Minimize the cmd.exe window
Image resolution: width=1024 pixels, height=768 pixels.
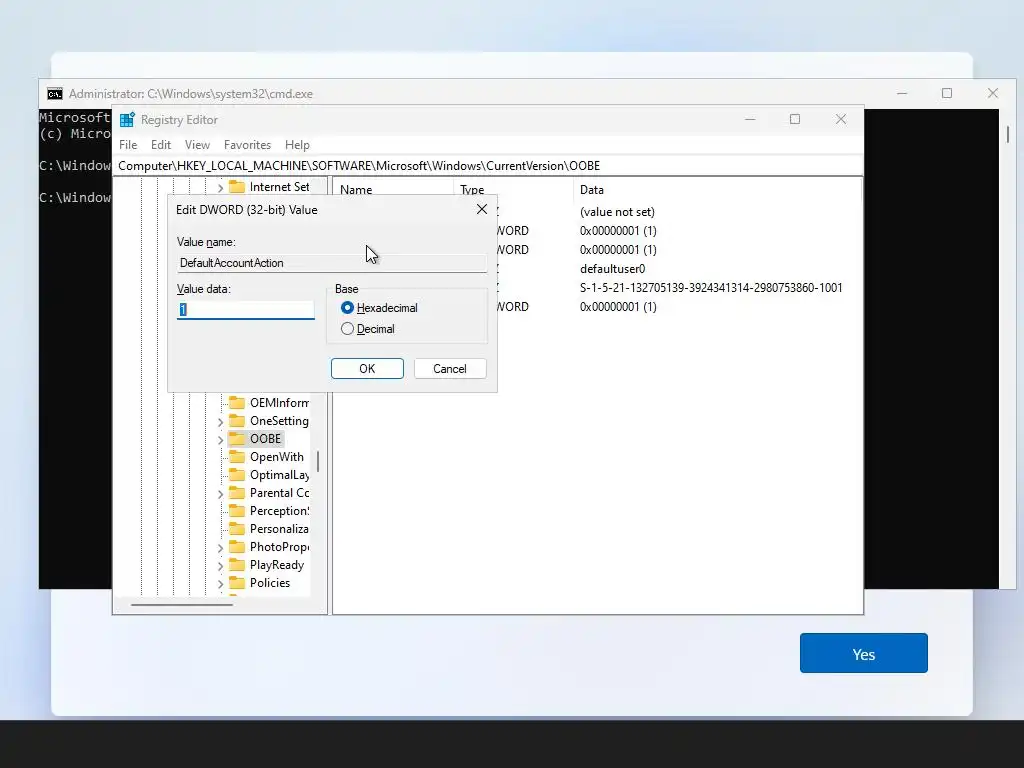[902, 93]
